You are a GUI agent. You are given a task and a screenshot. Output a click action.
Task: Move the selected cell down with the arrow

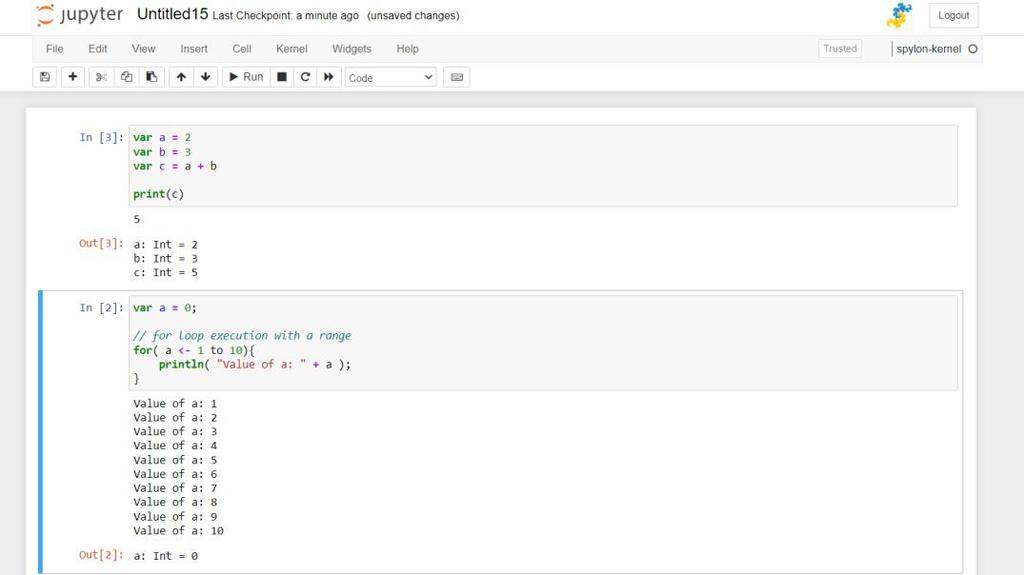[x=206, y=77]
